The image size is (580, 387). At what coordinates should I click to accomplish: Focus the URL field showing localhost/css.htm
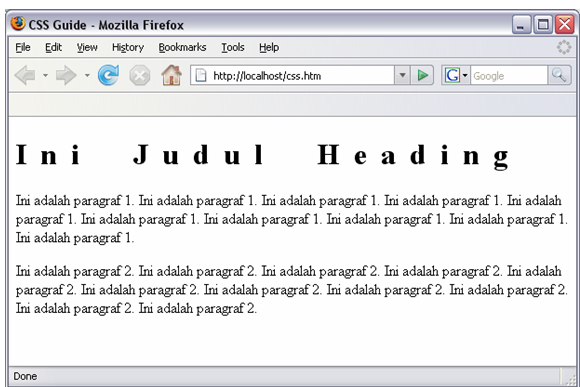pos(292,75)
